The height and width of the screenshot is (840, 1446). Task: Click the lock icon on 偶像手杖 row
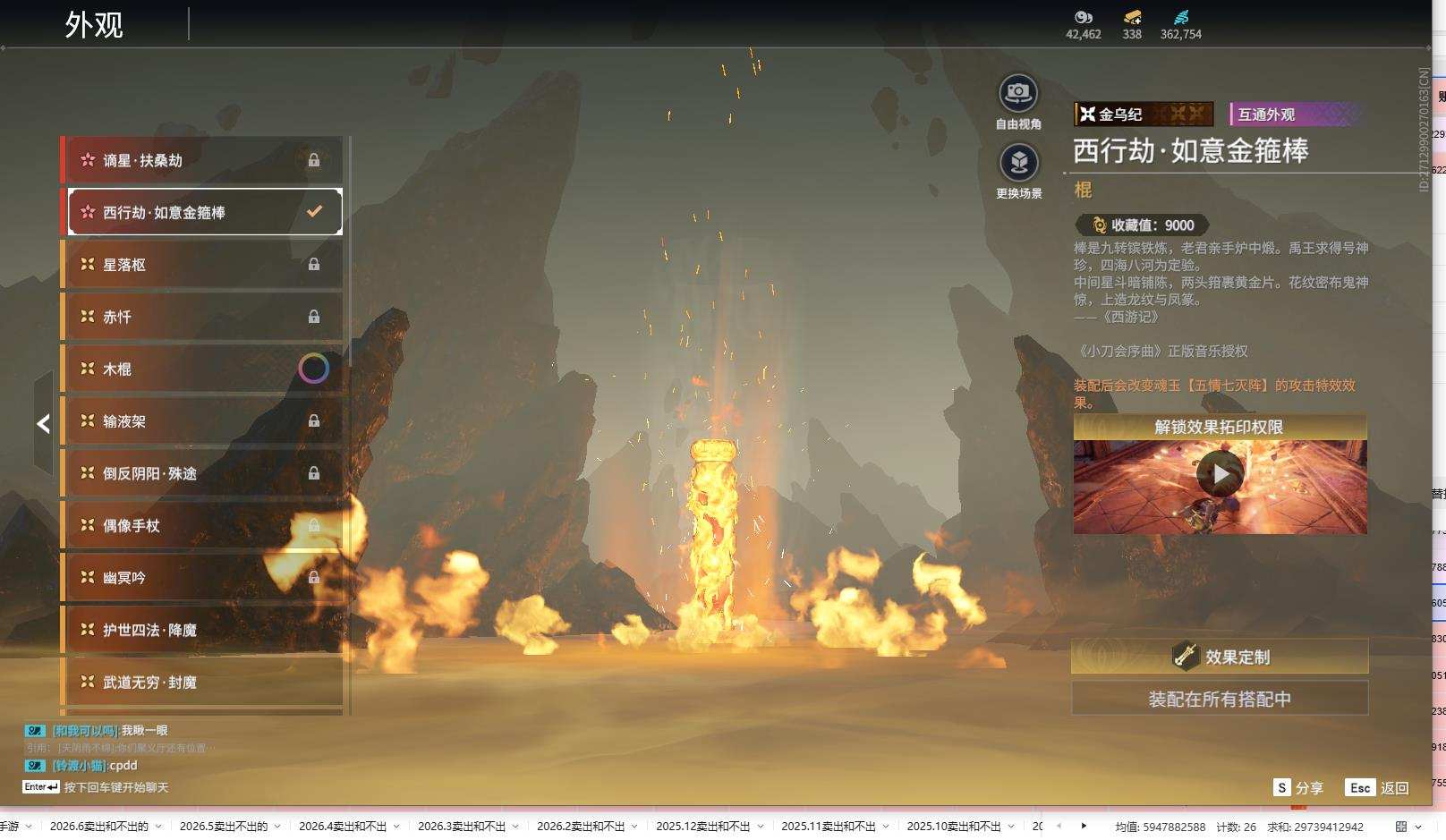tap(314, 525)
